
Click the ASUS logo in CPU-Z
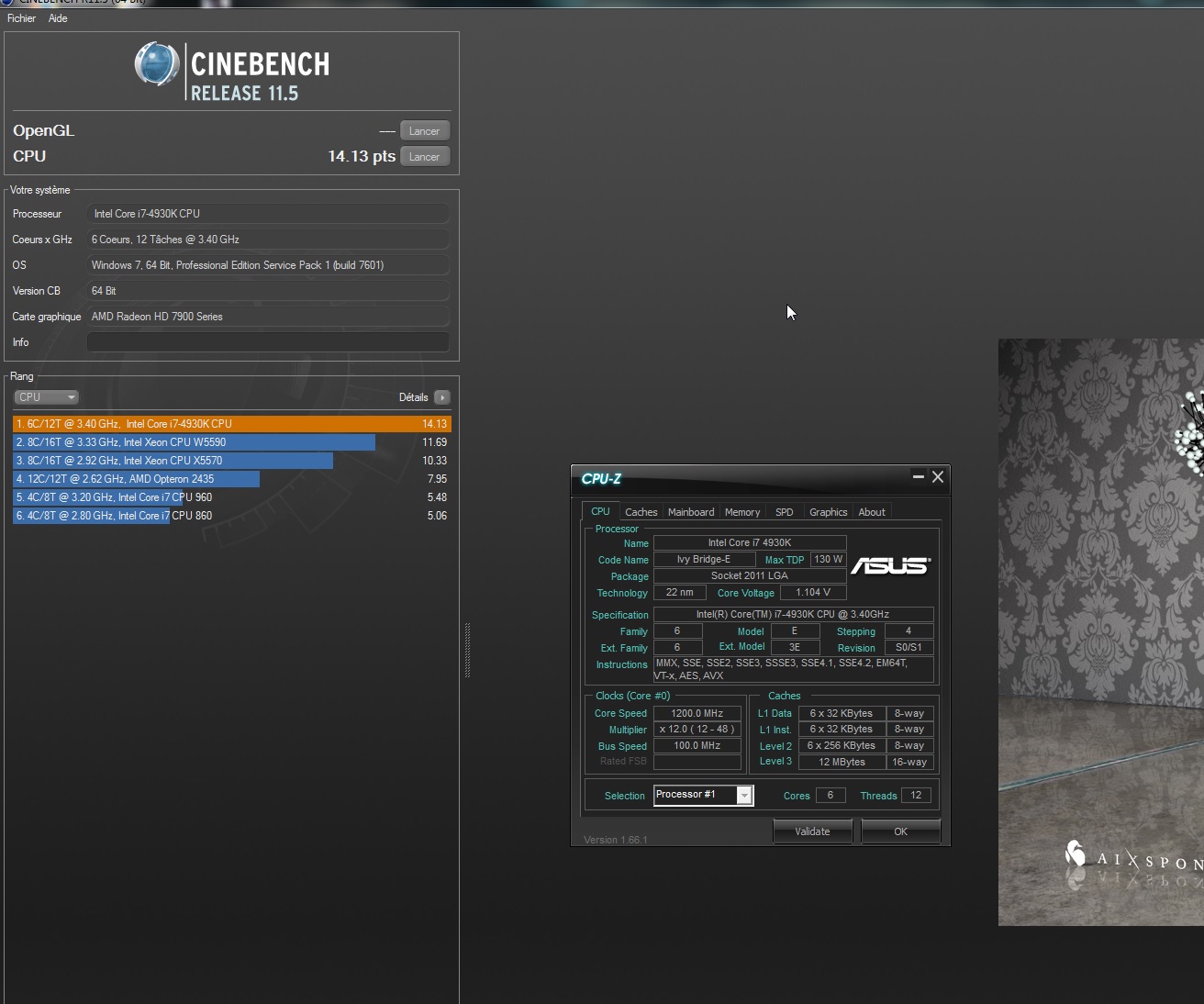pos(890,565)
